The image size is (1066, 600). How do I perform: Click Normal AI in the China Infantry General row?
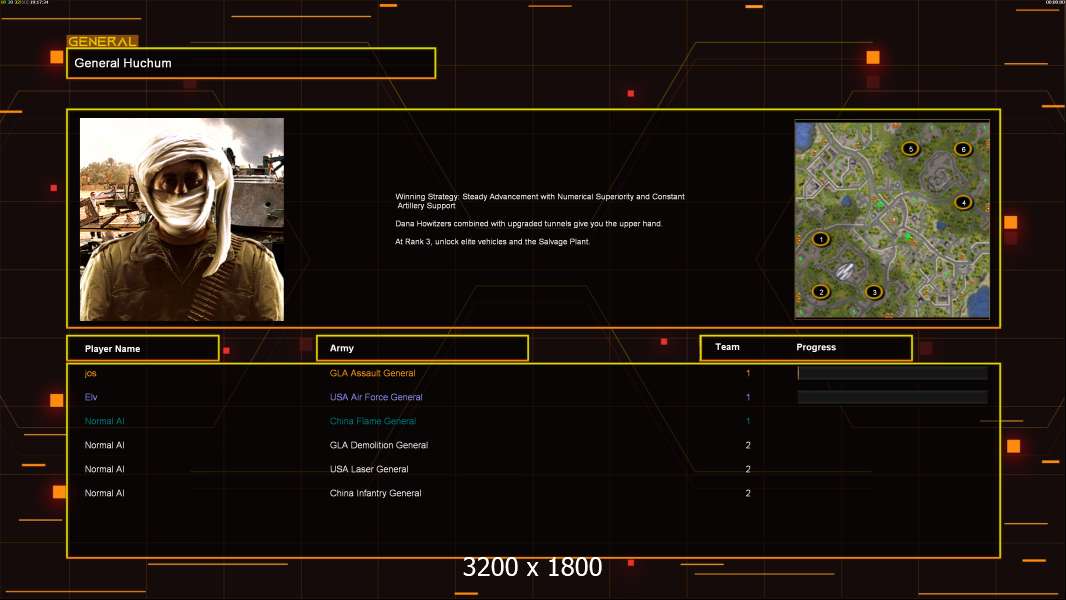click(105, 493)
